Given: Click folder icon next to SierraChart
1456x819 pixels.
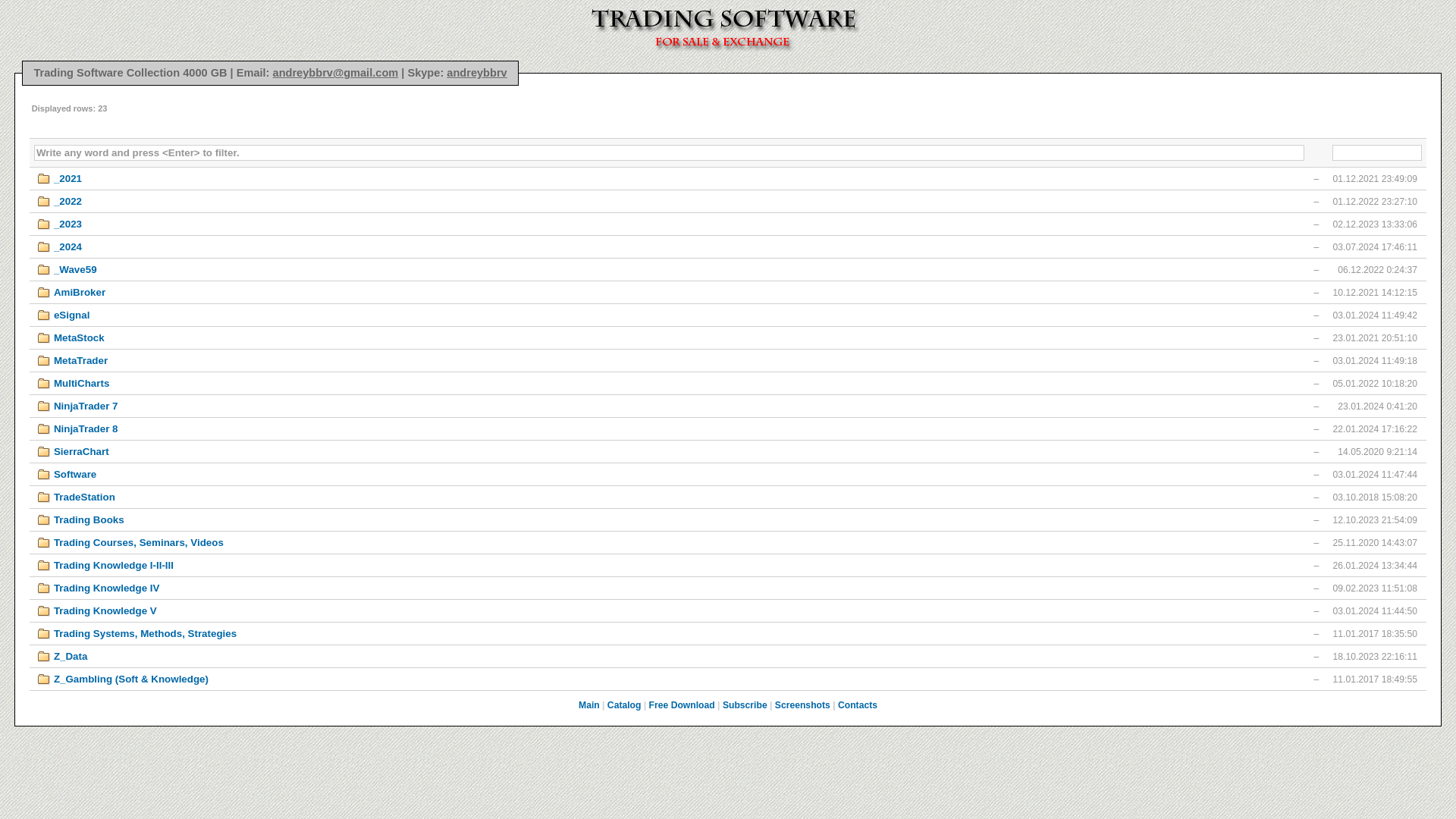Looking at the screenshot, I should (x=43, y=452).
